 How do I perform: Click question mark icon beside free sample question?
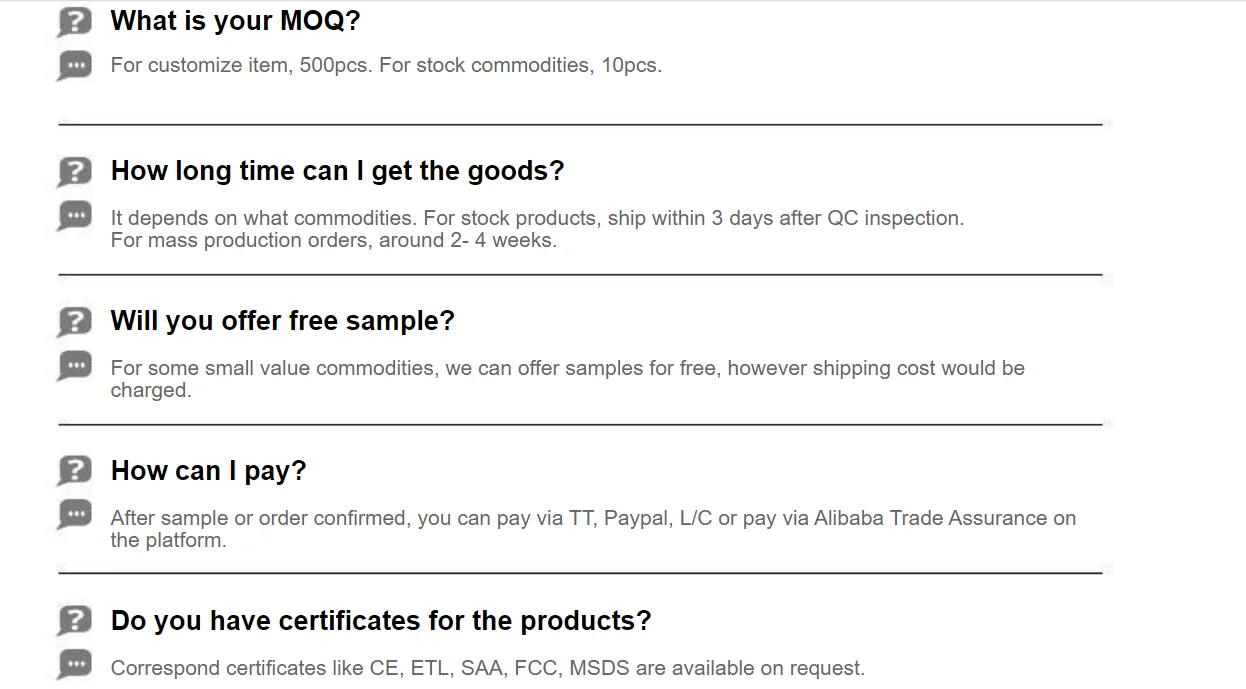pyautogui.click(x=75, y=322)
